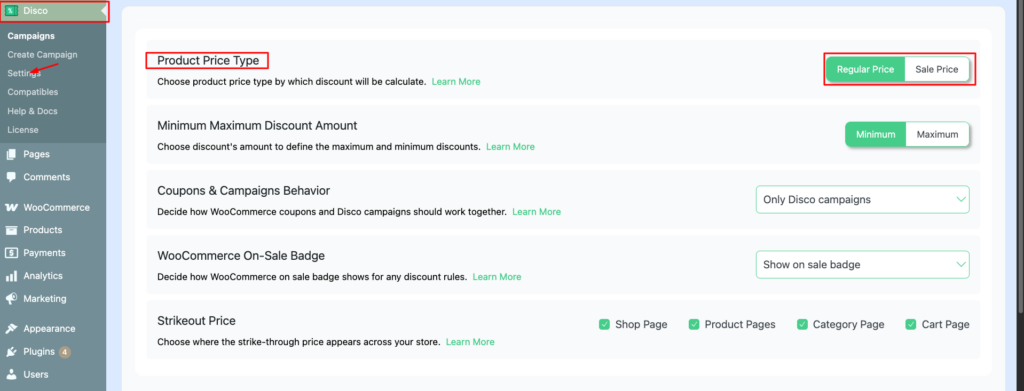1024x391 pixels.
Task: Click the Analytics bar chart icon
Action: tap(11, 275)
